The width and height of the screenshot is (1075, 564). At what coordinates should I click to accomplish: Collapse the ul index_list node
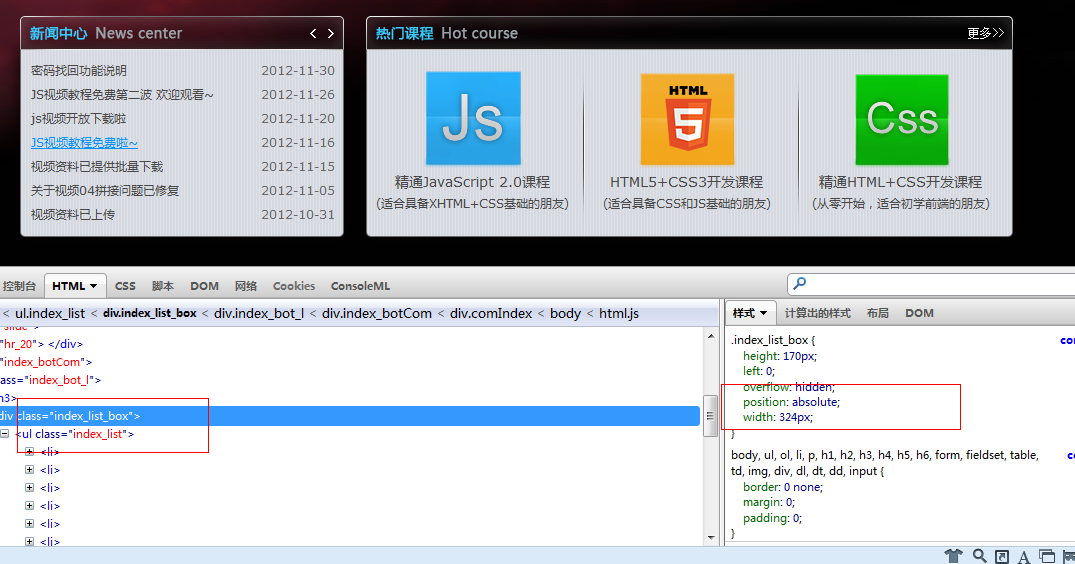click(5, 434)
